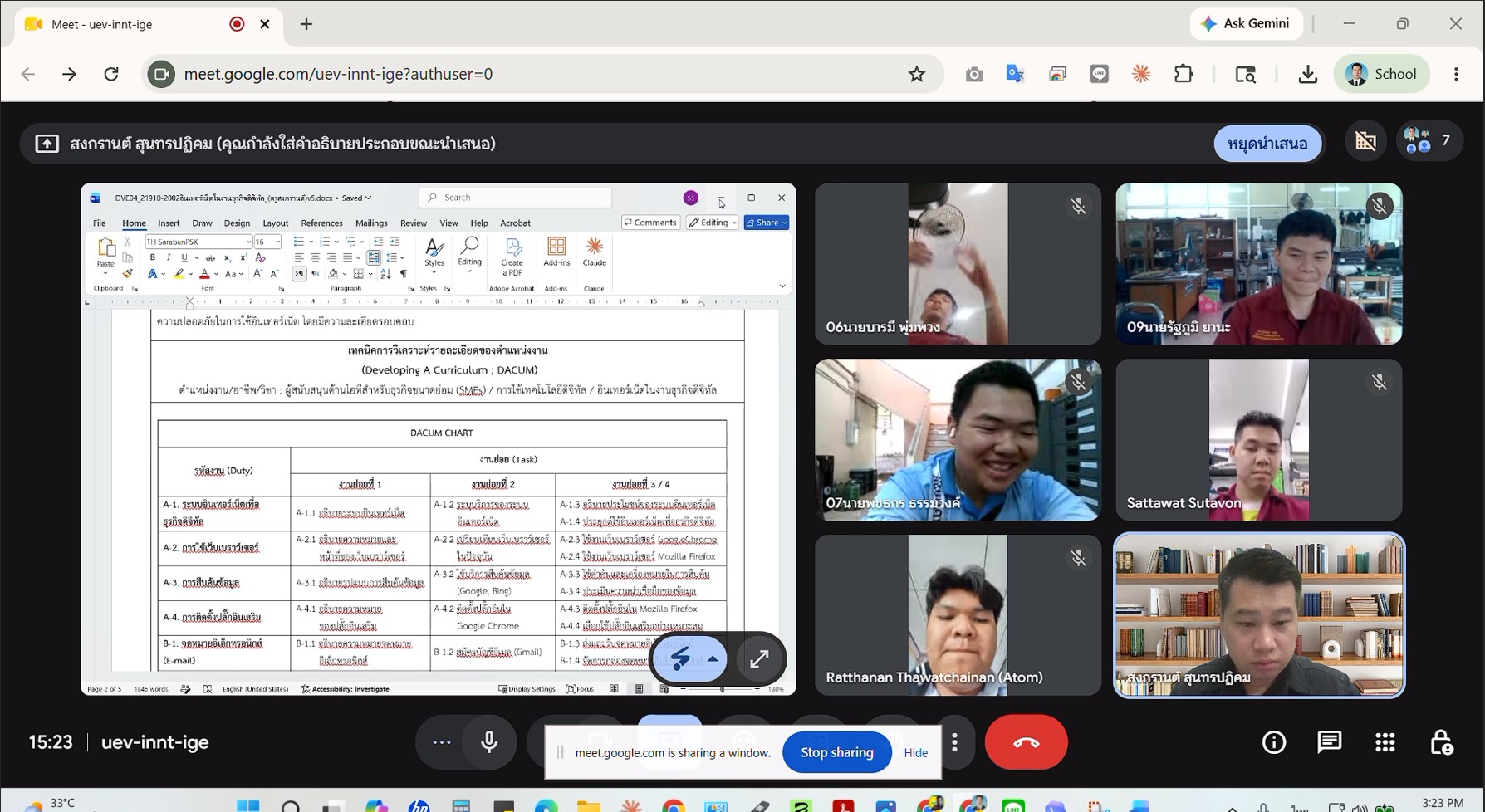Click the Ask Gemini button
The height and width of the screenshot is (812, 1485).
(x=1246, y=24)
